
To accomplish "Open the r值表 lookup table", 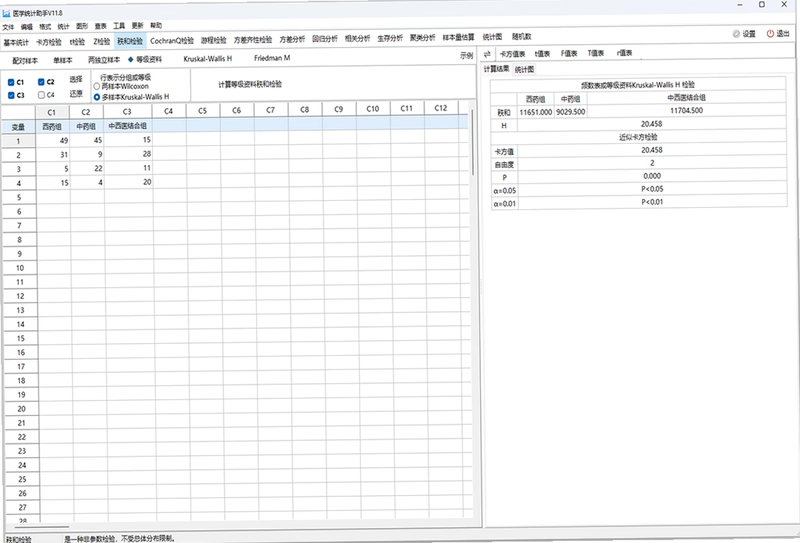I will (x=624, y=53).
